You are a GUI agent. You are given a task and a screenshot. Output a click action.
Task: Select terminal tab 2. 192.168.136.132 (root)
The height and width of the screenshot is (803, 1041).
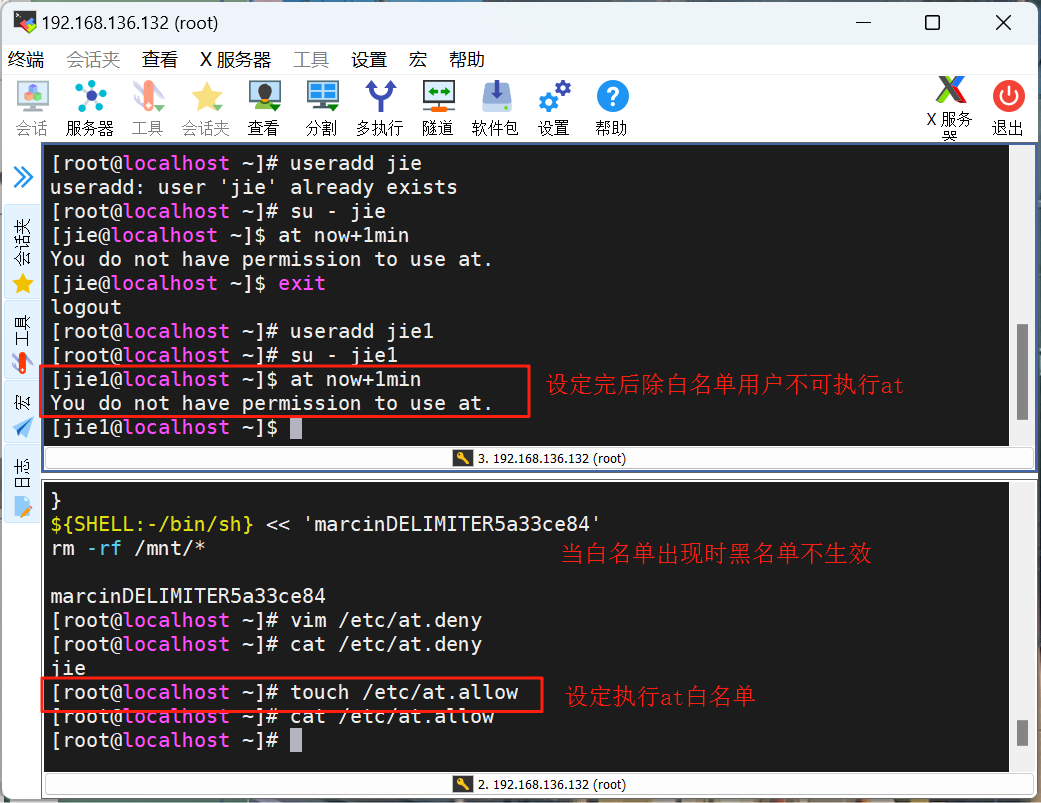point(539,784)
